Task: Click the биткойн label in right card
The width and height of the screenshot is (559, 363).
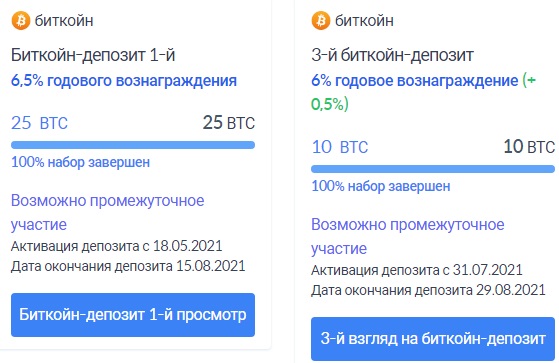Action: click(x=364, y=21)
